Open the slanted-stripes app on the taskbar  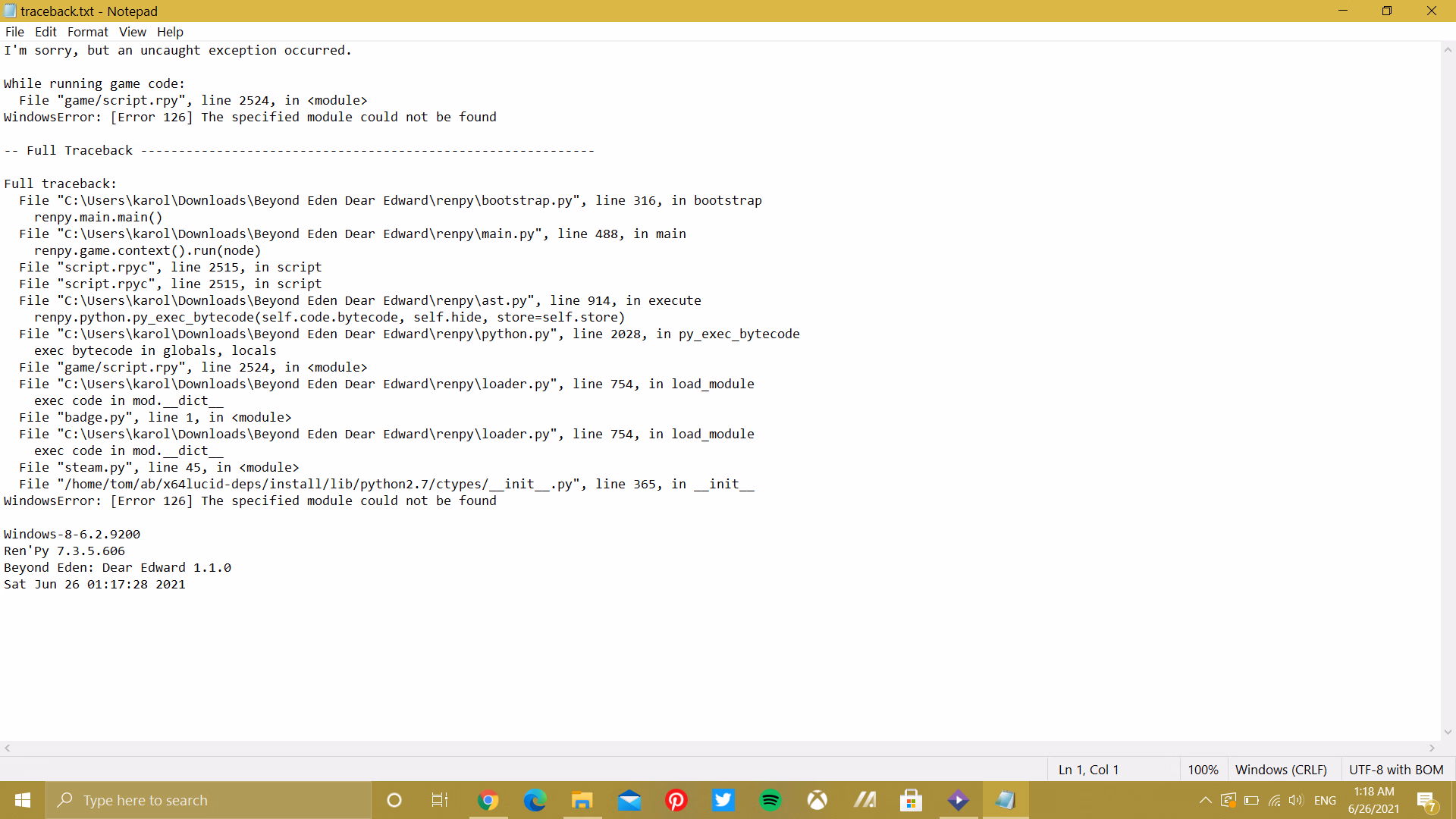[x=864, y=800]
